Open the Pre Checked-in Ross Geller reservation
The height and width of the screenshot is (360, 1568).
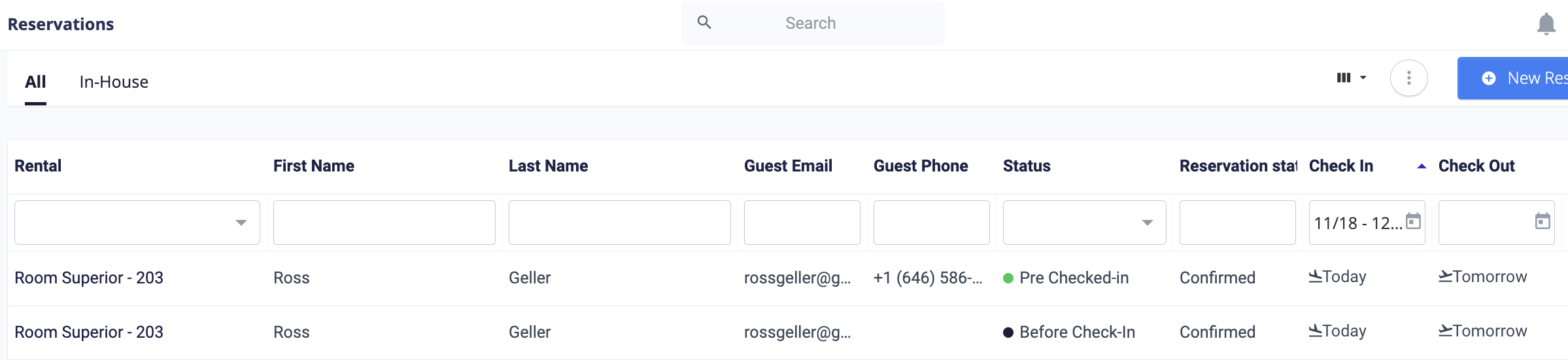(784, 278)
